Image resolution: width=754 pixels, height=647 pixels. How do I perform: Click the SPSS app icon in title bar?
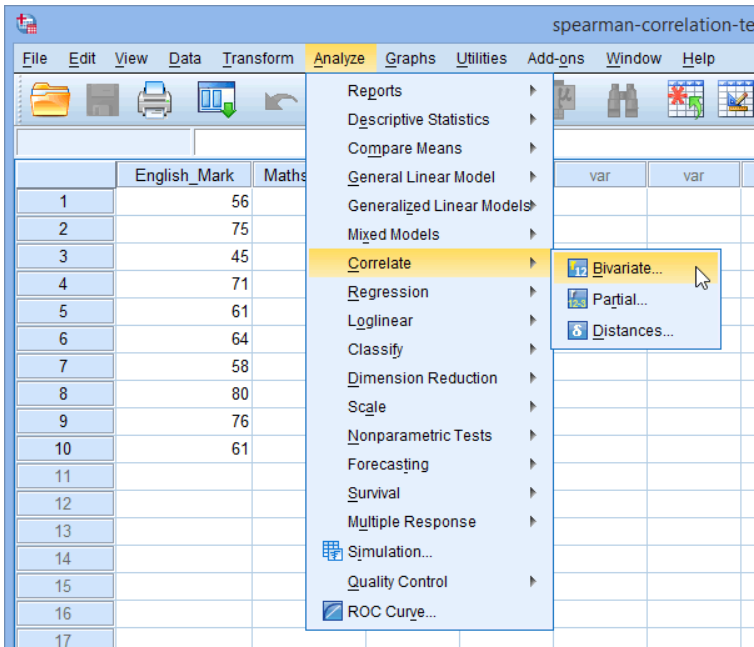click(x=26, y=24)
